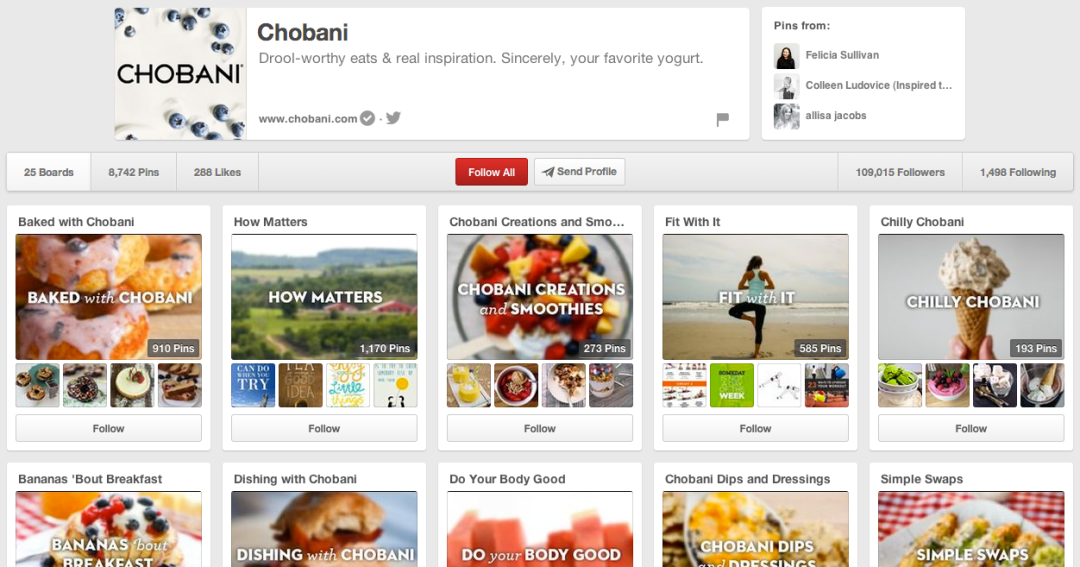Open Chobani's Twitter profile icon
Image resolution: width=1080 pixels, height=567 pixels.
tap(393, 118)
